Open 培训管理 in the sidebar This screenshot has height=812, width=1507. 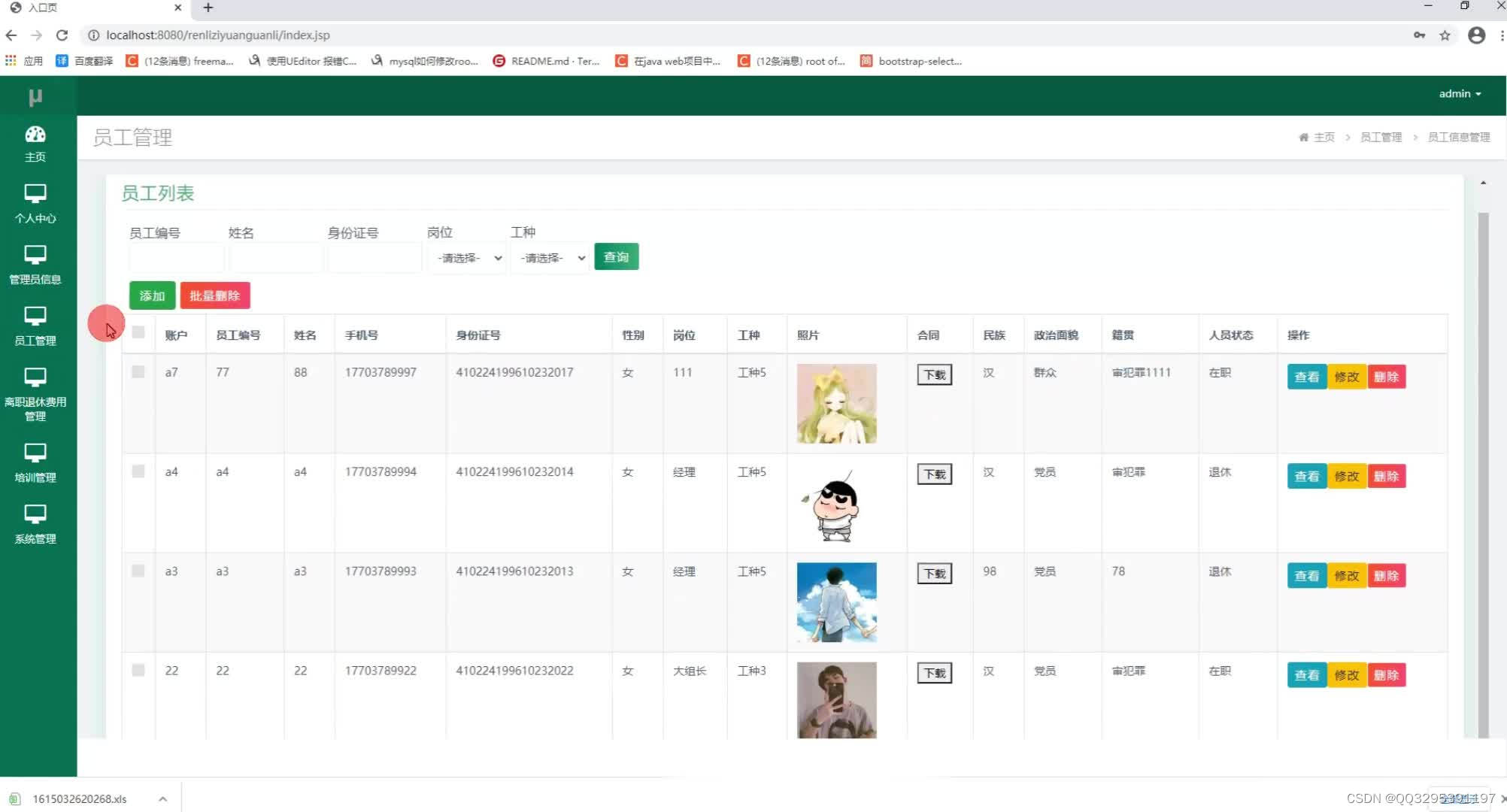tap(35, 462)
